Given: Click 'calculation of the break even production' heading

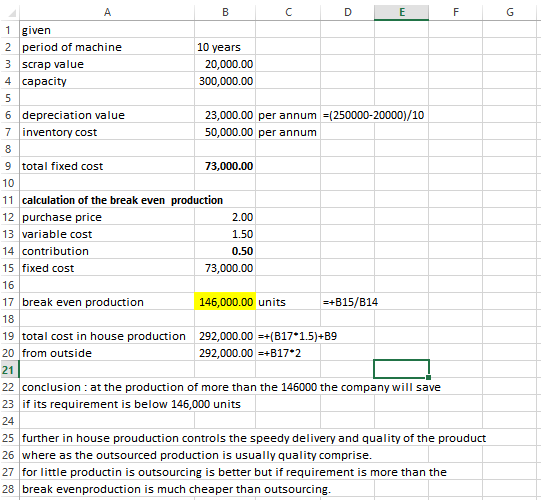Looking at the screenshot, I should pyautogui.click(x=122, y=200).
